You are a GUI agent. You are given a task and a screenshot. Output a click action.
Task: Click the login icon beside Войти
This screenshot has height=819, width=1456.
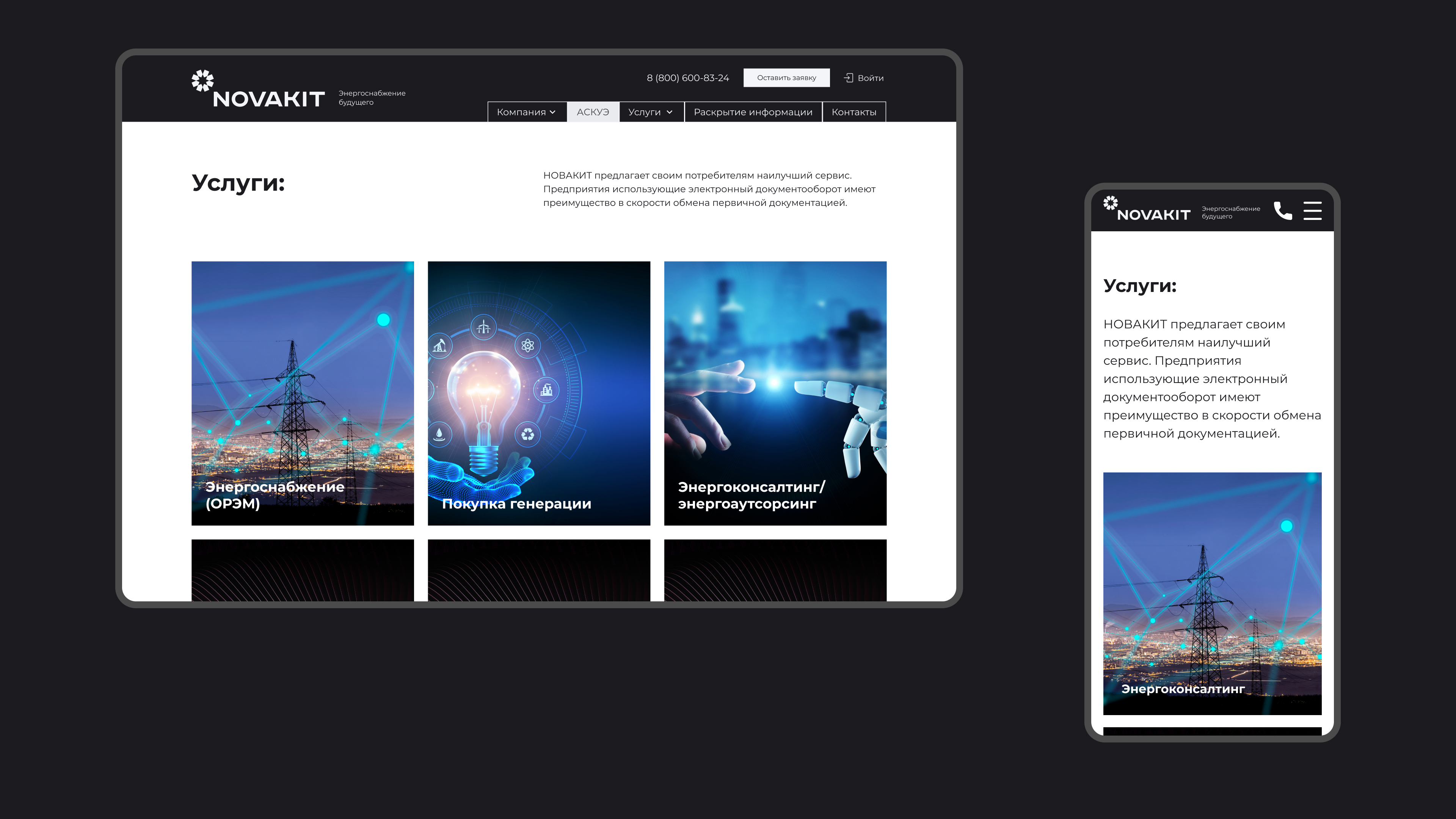[x=849, y=77]
